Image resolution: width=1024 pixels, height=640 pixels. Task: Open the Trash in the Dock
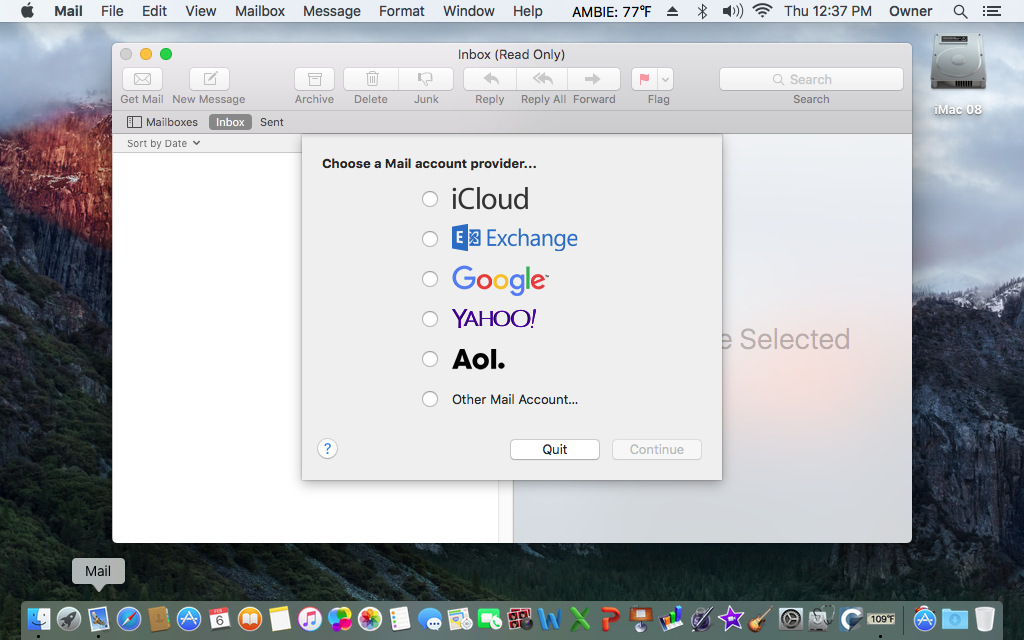pos(984,618)
